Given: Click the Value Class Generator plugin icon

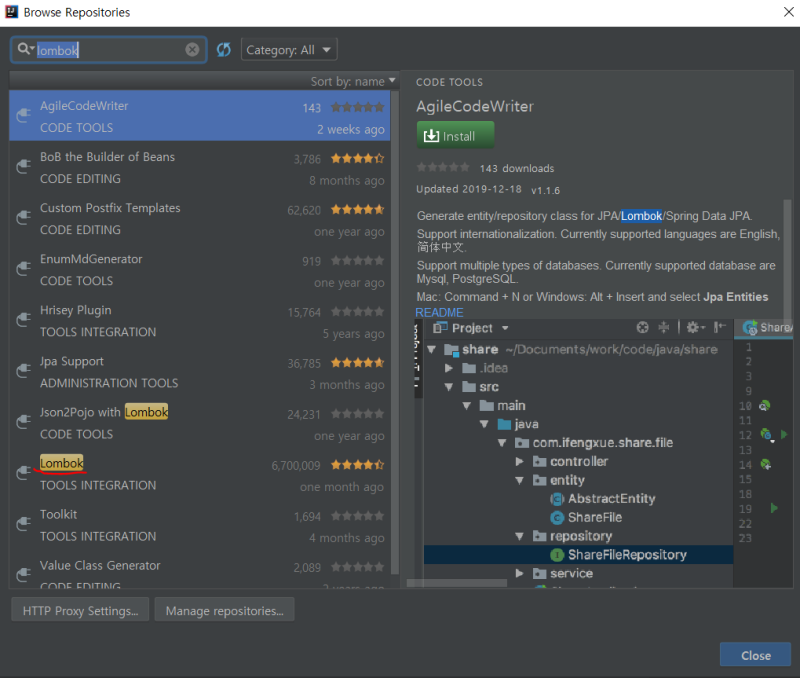Looking at the screenshot, I should pos(23,574).
